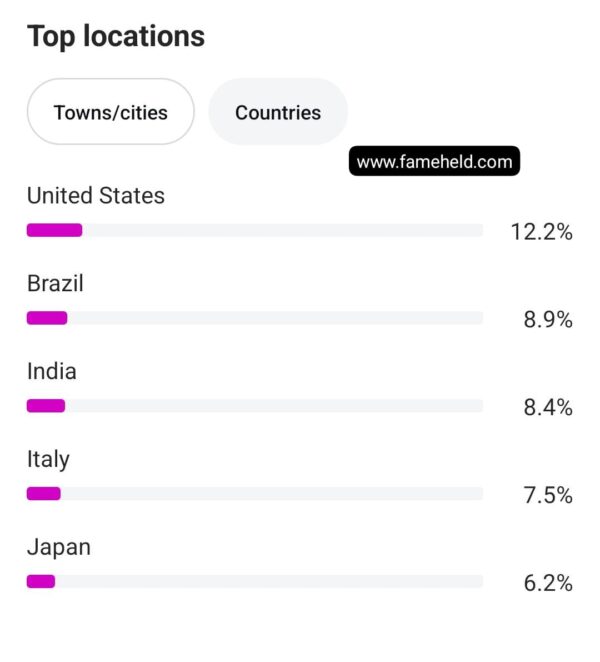
Task: Select the India label
Action: pyautogui.click(x=52, y=372)
